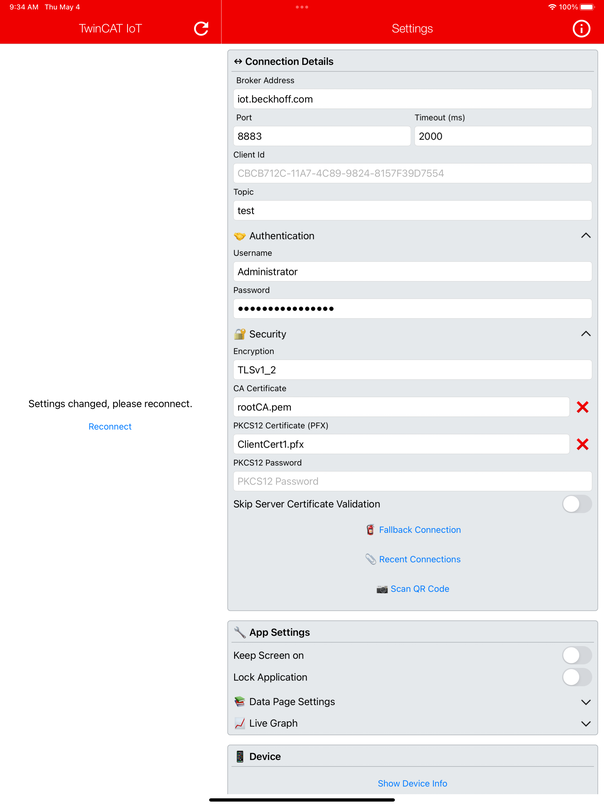Viewport: 604px width, 806px height.
Task: Click the extinguisher icon beside Fallback Connection
Action: tap(370, 530)
